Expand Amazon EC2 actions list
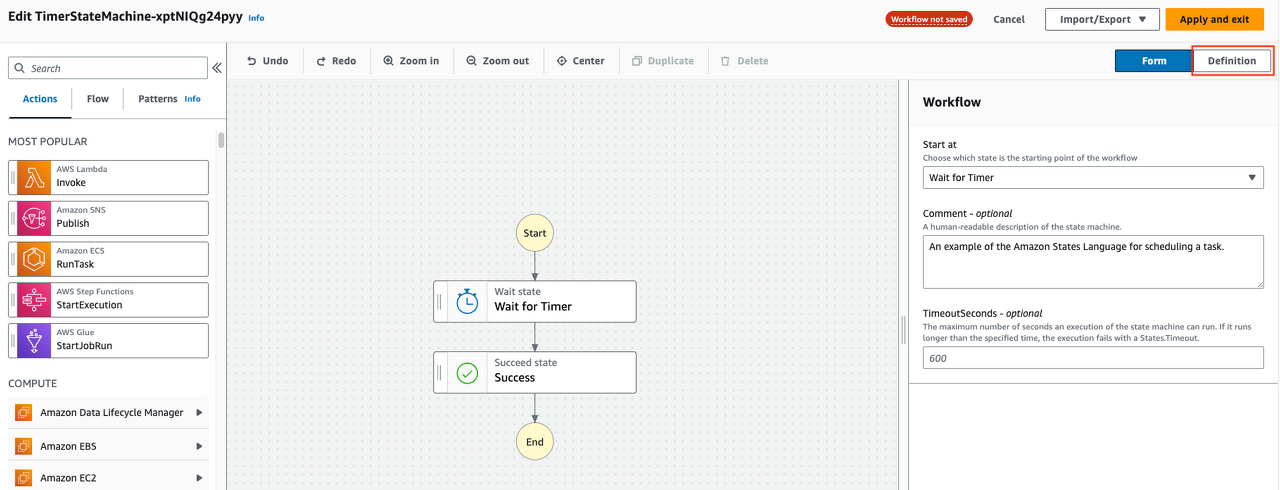This screenshot has height=490, width=1280. (200, 478)
